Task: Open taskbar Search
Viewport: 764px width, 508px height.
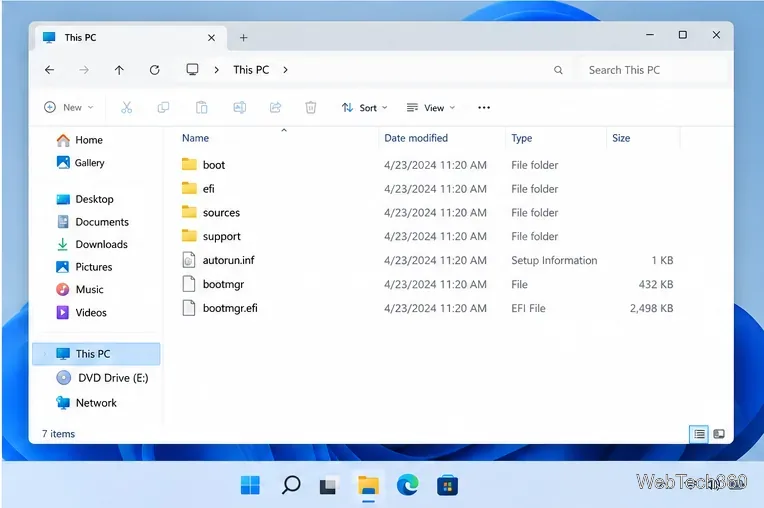Action: (x=291, y=485)
